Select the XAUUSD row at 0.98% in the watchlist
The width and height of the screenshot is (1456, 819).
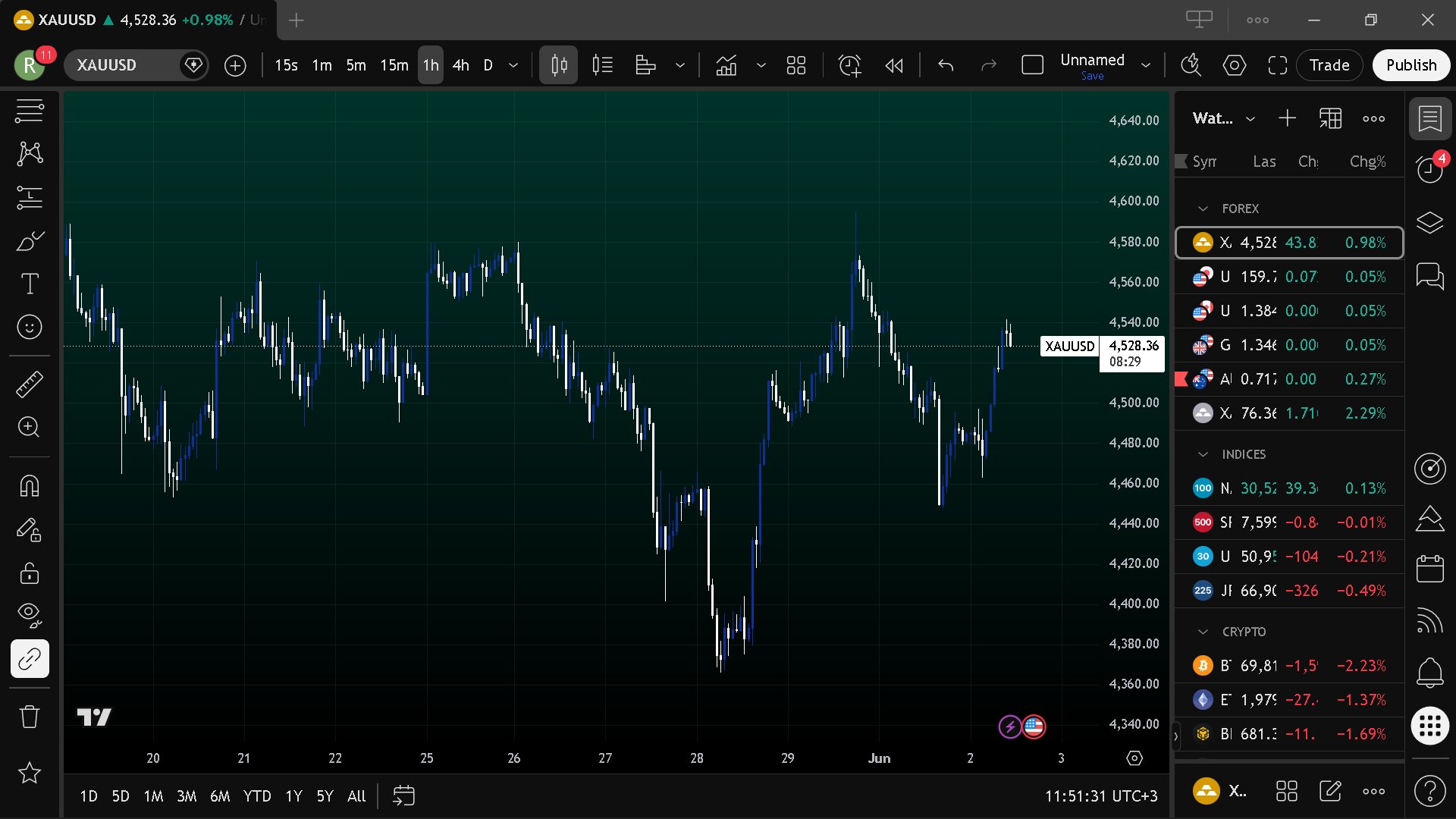tap(1289, 243)
